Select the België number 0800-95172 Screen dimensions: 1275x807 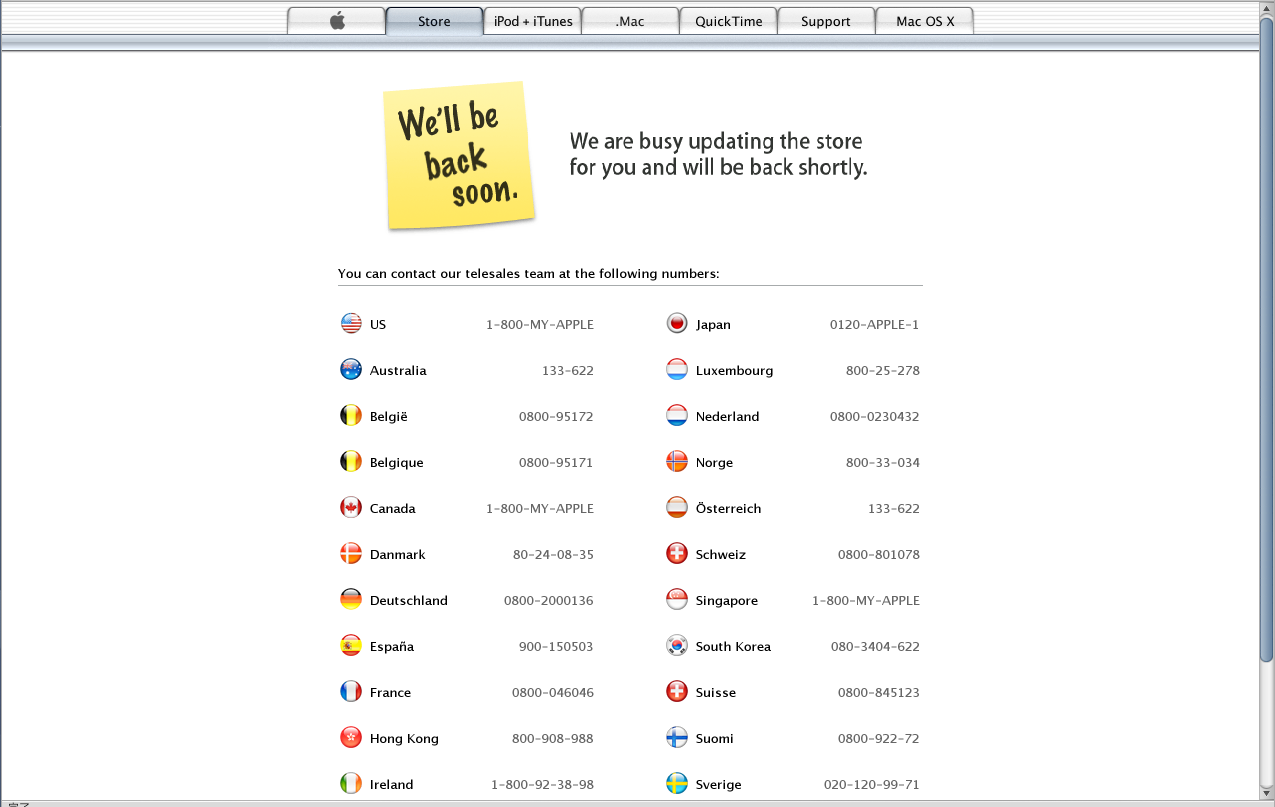(x=556, y=417)
